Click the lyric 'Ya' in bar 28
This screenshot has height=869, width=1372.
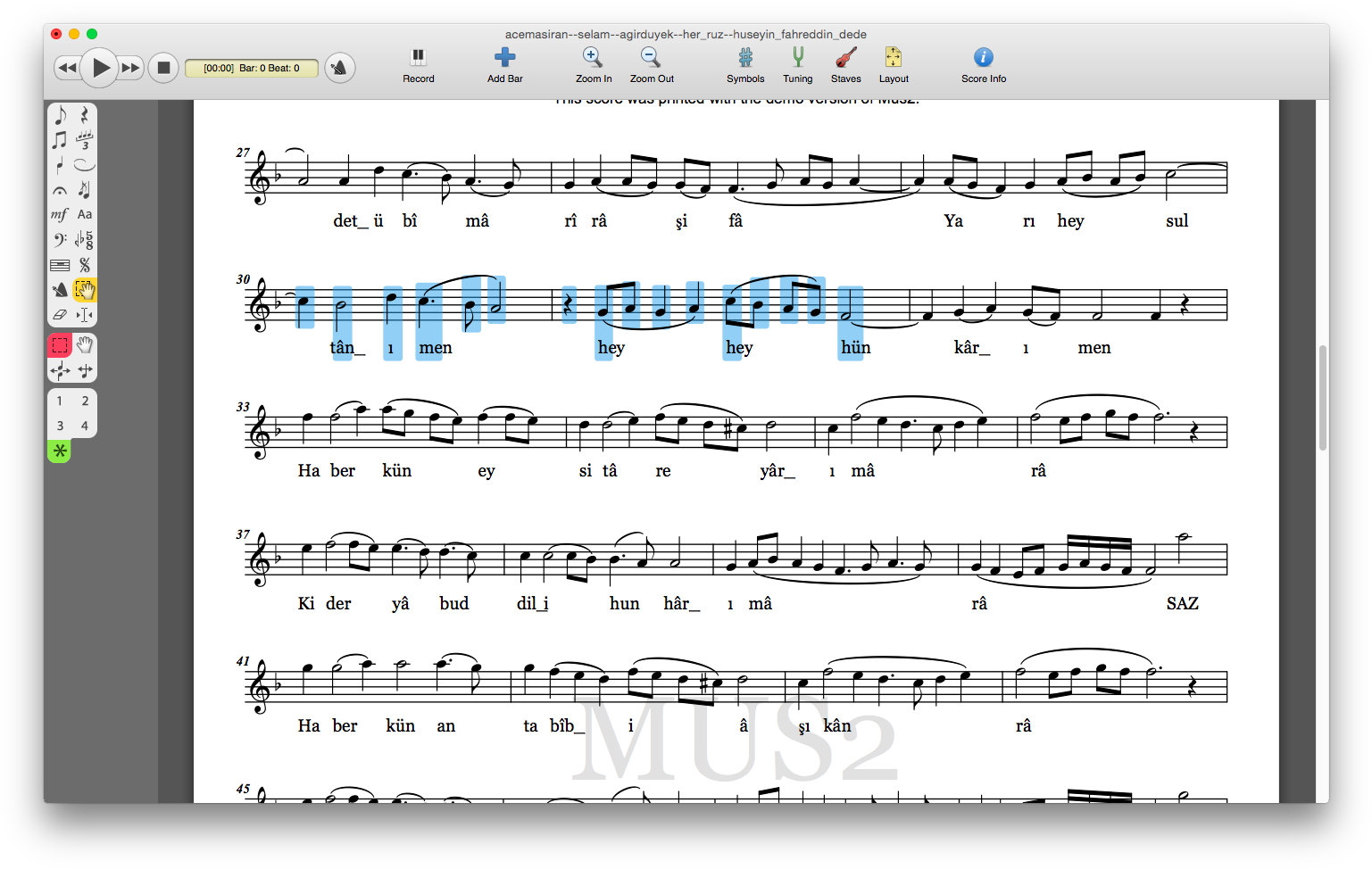(x=953, y=221)
